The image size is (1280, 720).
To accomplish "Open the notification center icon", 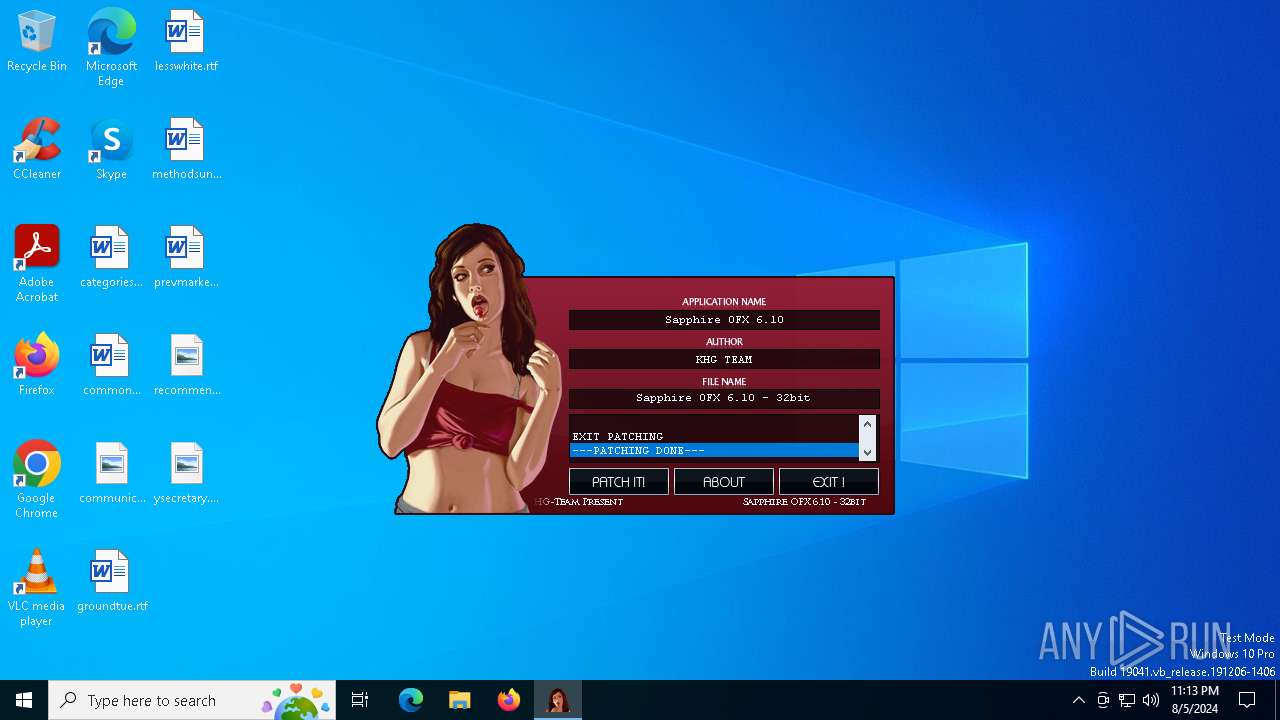I will pyautogui.click(x=1247, y=700).
